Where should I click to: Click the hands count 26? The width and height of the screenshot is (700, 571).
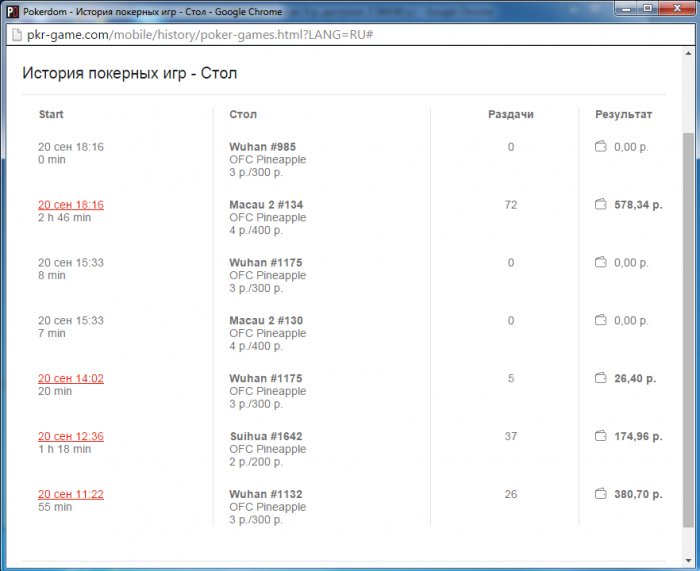pyautogui.click(x=511, y=494)
